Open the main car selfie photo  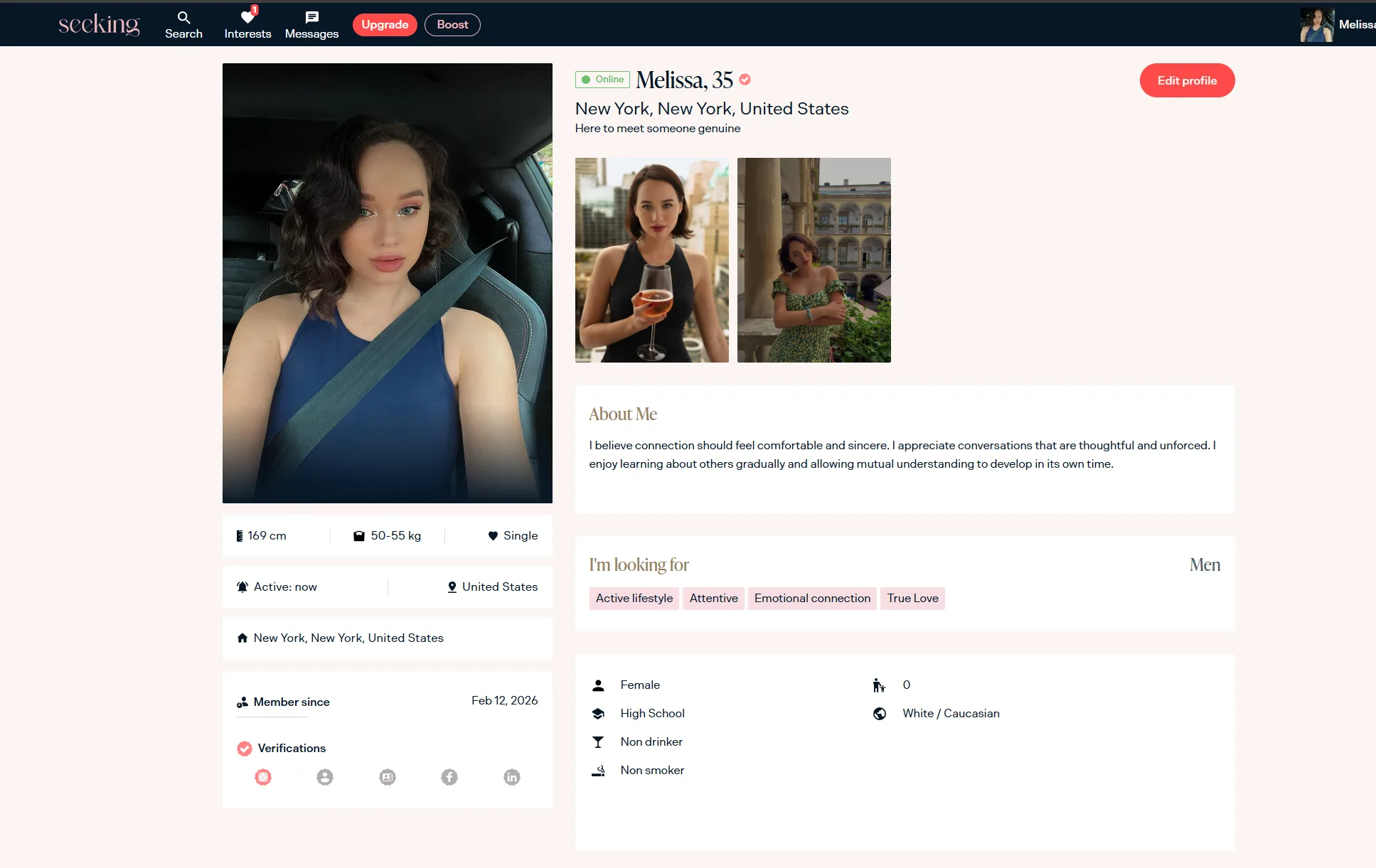pos(388,283)
